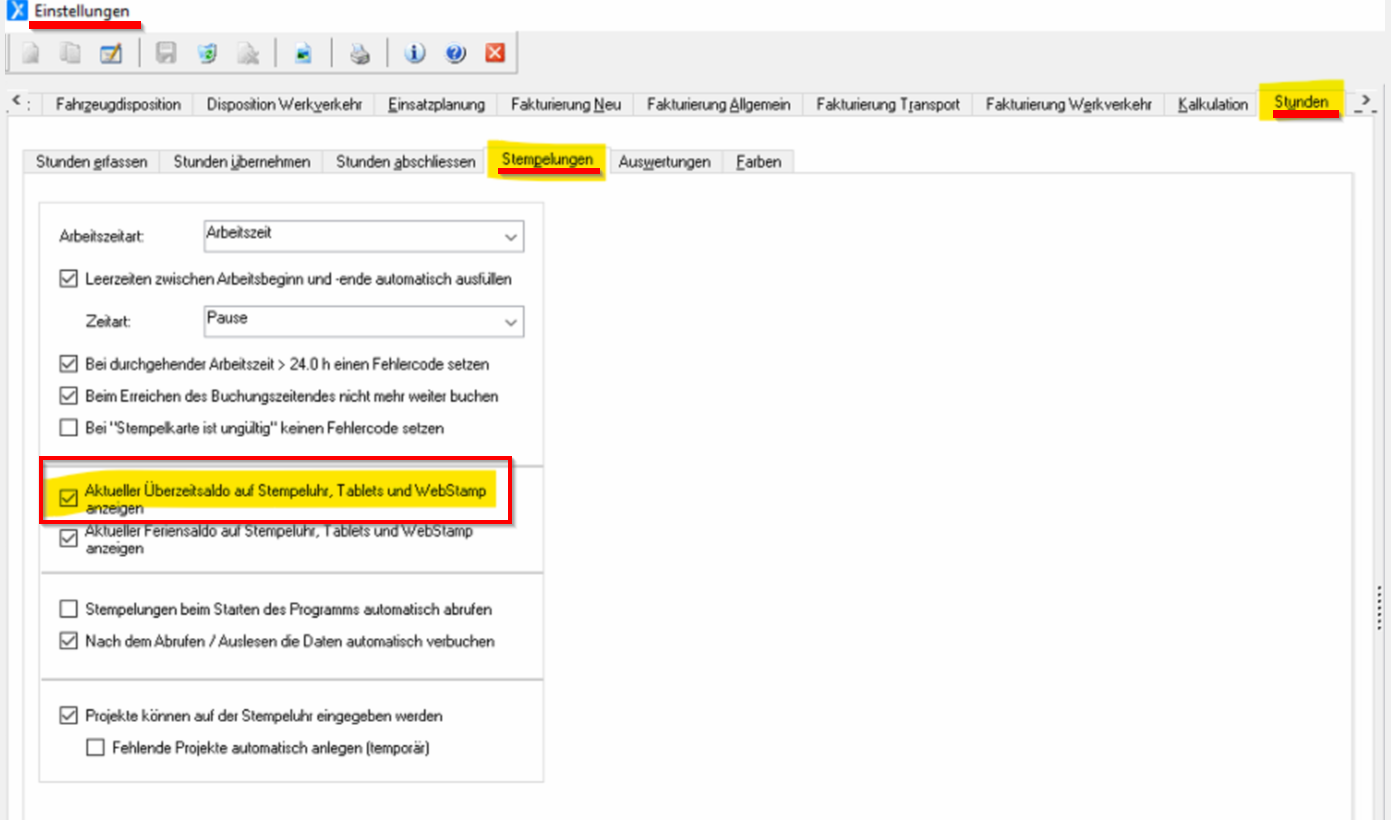The width and height of the screenshot is (1391, 820).
Task: Click the printer icon
Action: point(359,54)
